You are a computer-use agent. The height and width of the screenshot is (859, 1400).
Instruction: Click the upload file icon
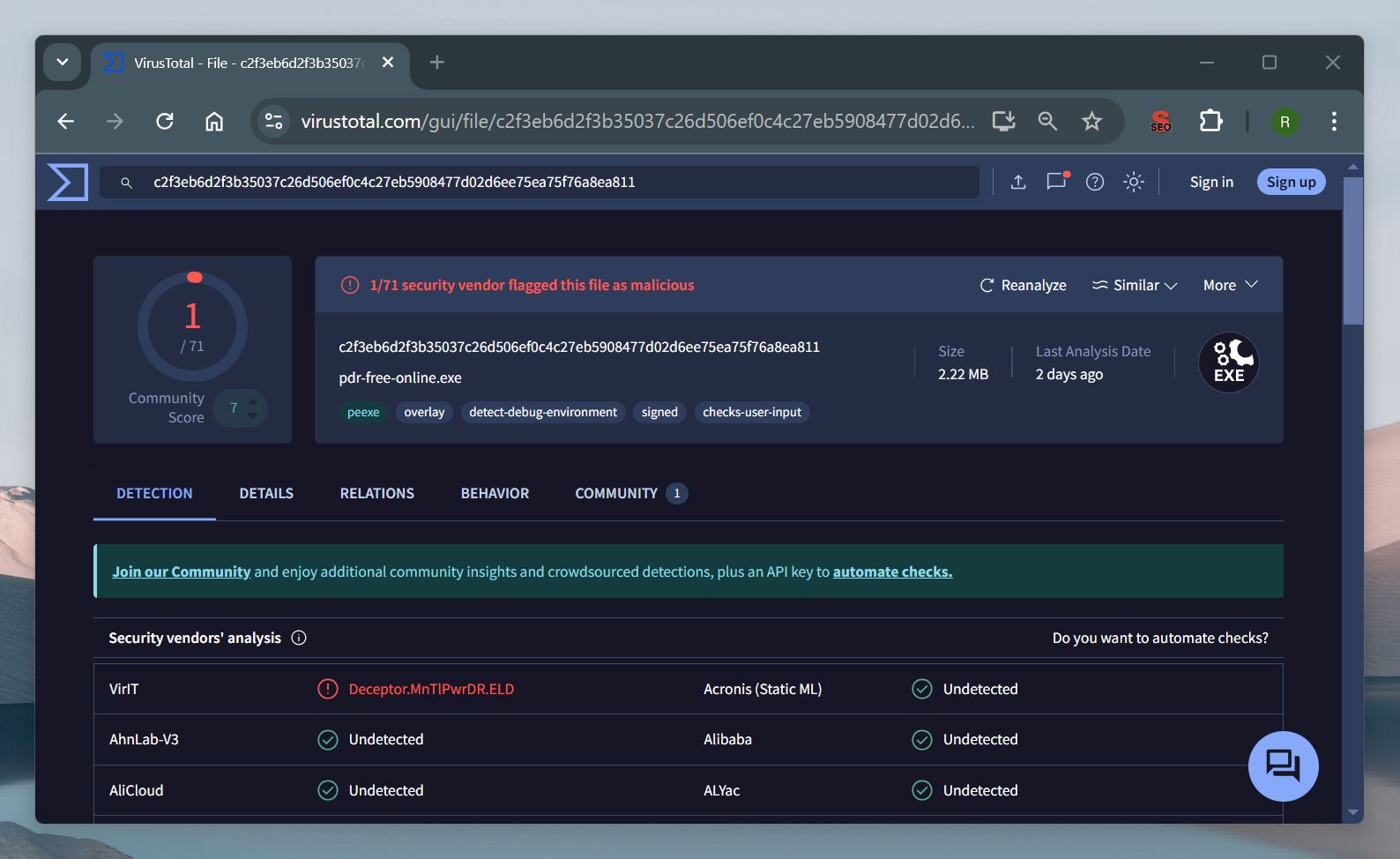[x=1018, y=182]
